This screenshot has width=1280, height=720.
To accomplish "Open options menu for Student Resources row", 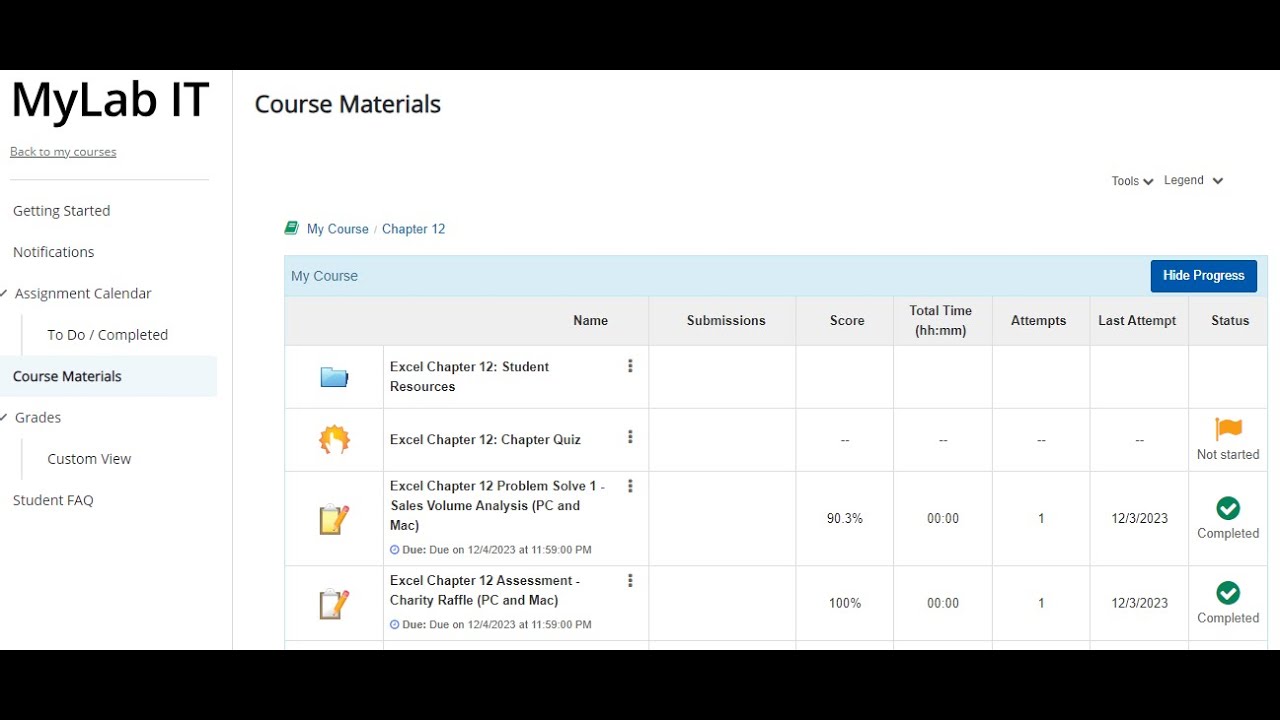I will pyautogui.click(x=630, y=366).
